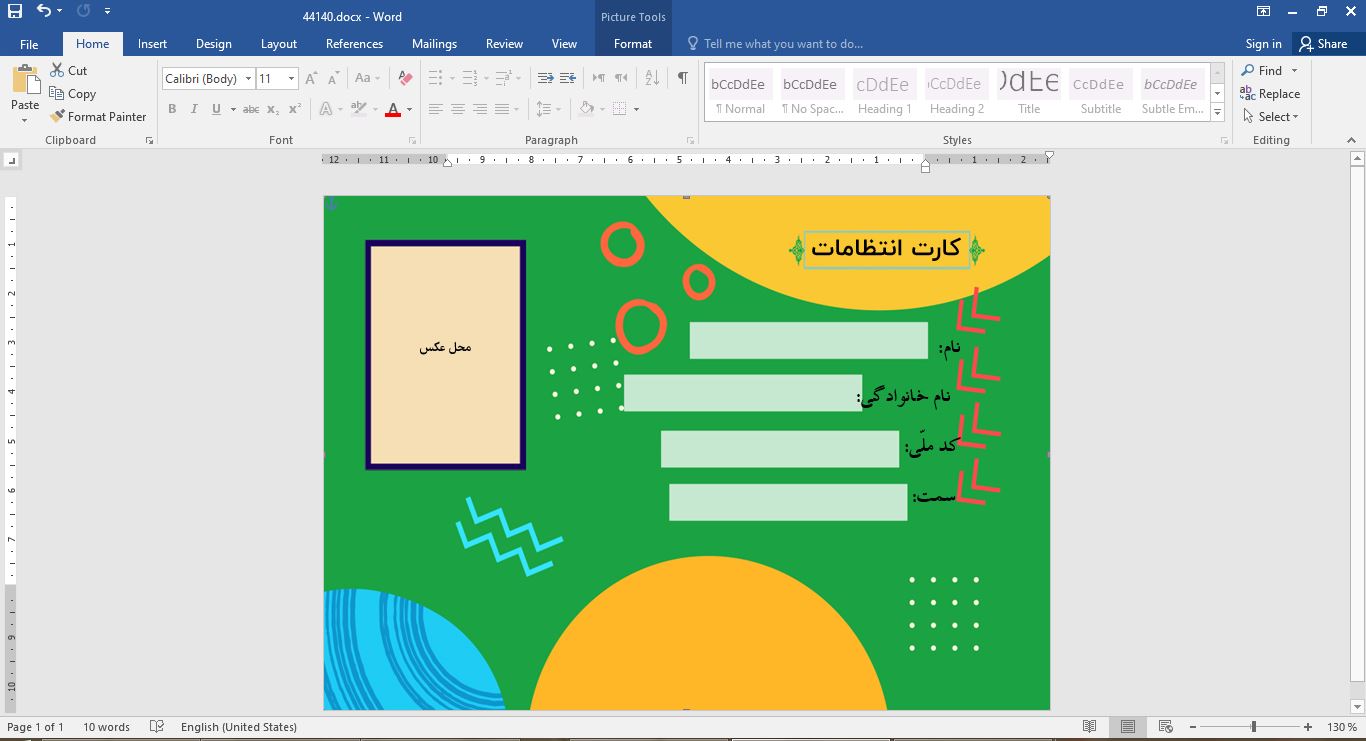The height and width of the screenshot is (741, 1366).
Task: Switch to the Insert tab
Action: (x=152, y=44)
